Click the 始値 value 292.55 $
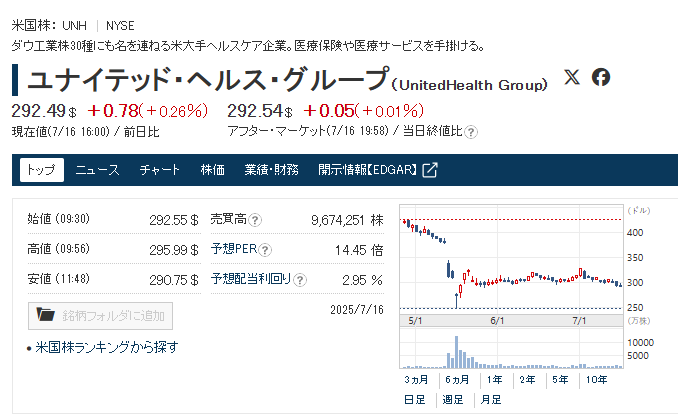The width and height of the screenshot is (678, 414). click(174, 221)
